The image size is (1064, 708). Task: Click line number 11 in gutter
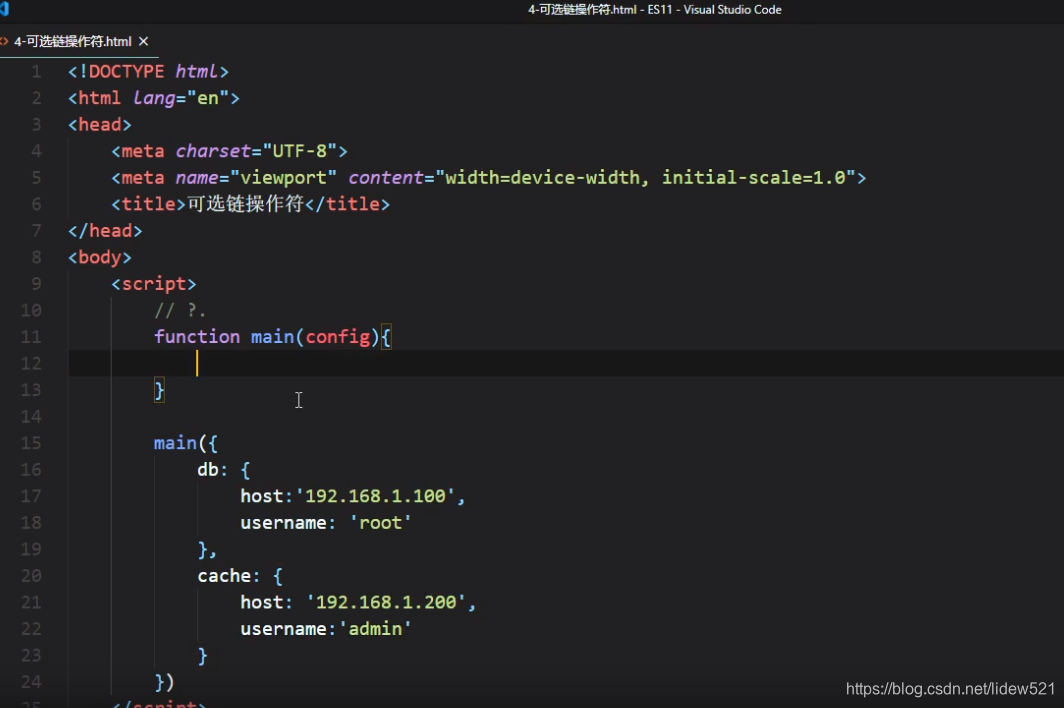tap(31, 337)
